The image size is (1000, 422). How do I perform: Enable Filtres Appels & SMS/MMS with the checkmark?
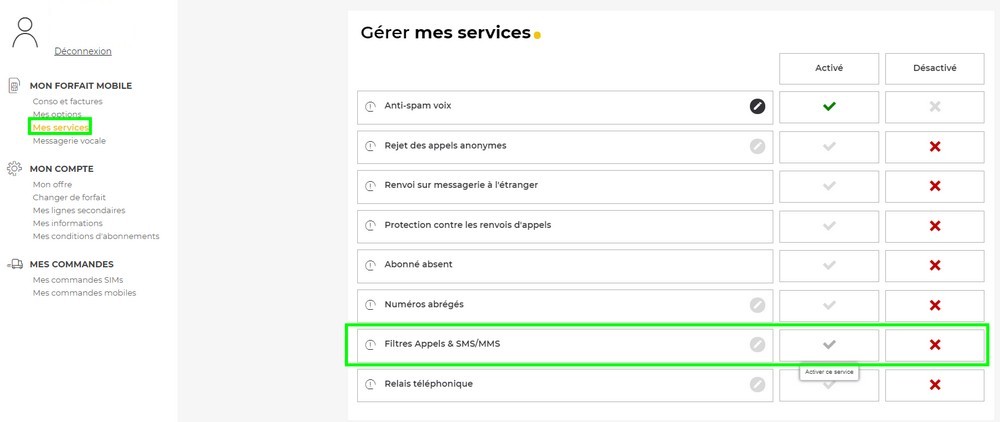click(x=829, y=345)
